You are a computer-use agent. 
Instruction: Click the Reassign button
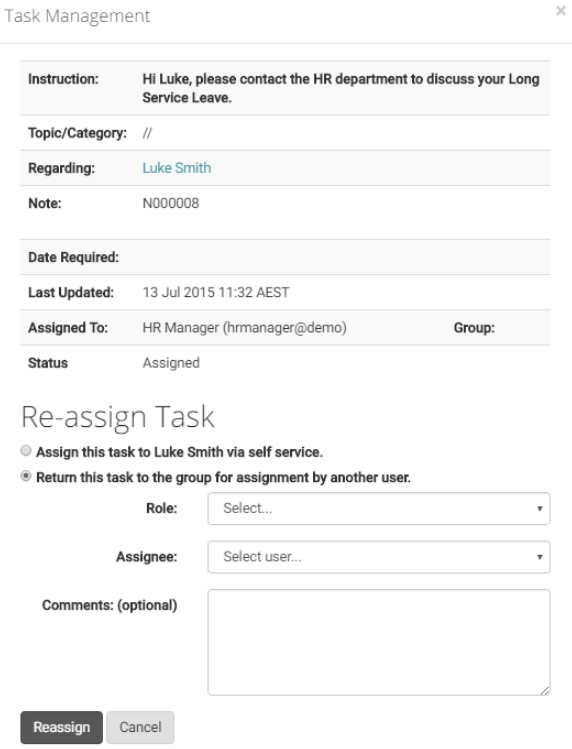(x=61, y=728)
